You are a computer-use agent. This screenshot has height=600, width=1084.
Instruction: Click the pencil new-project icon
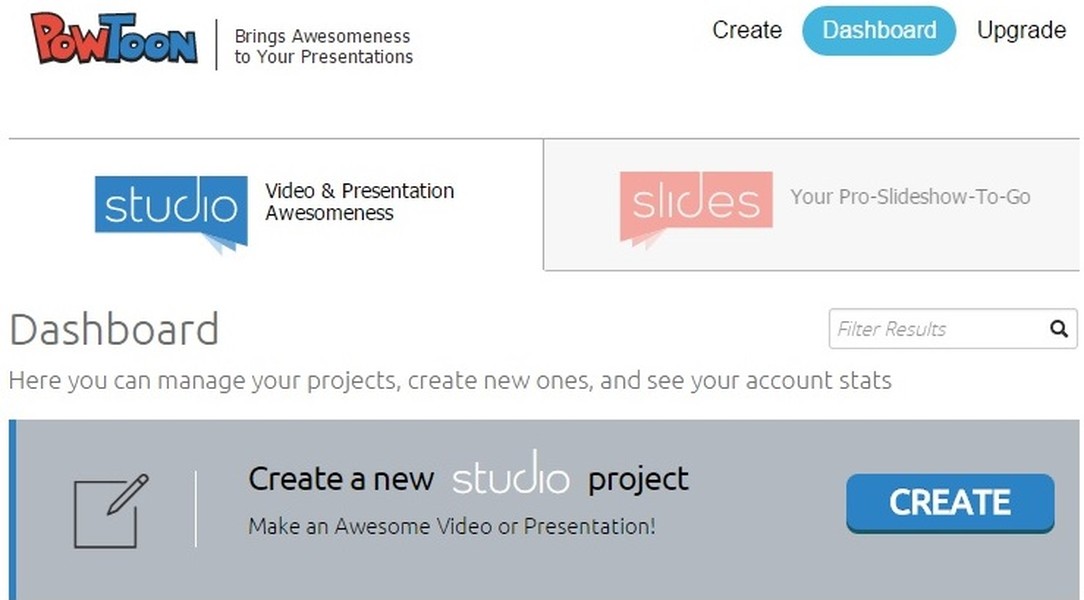click(111, 510)
